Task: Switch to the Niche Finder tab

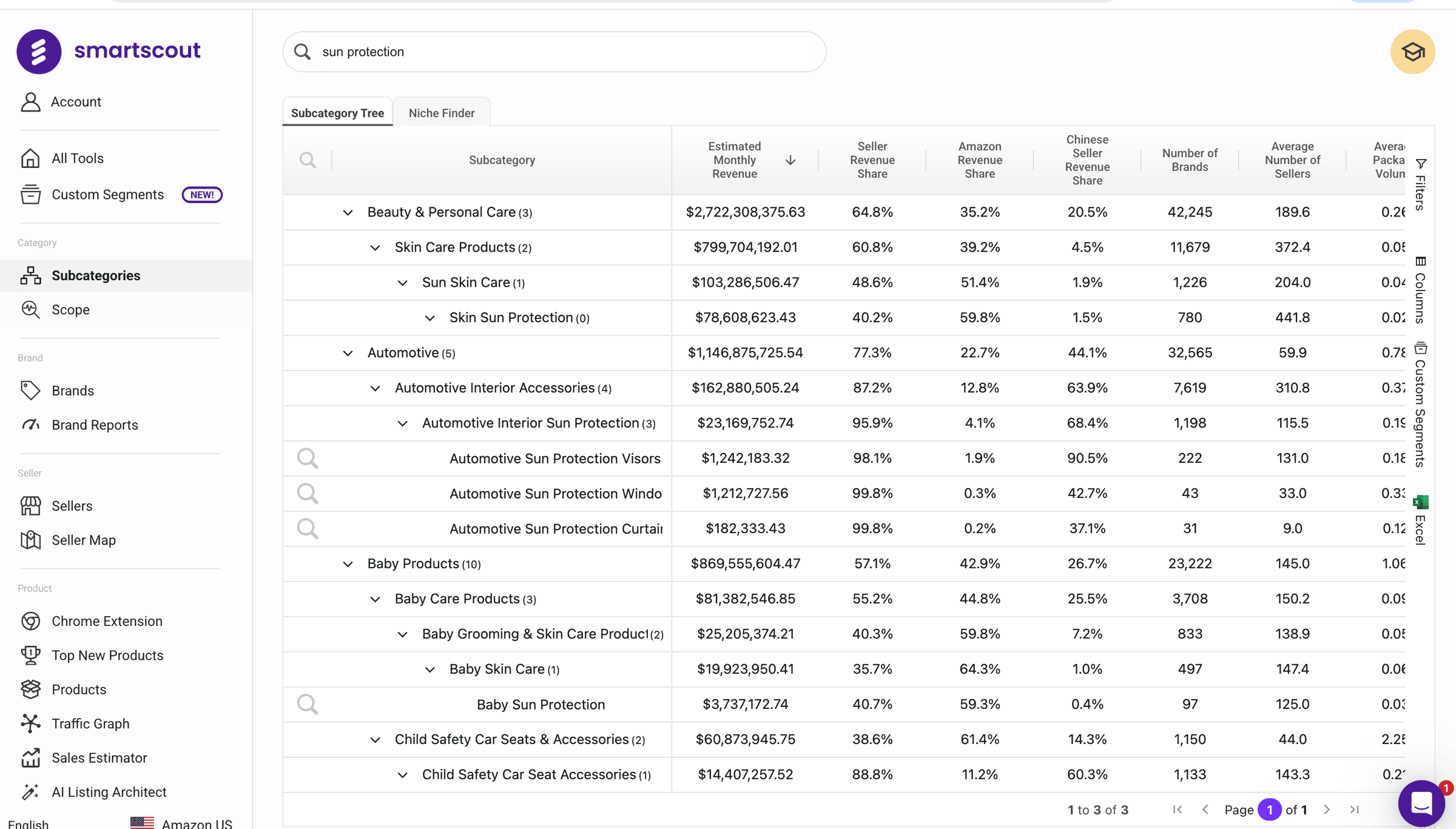Action: [441, 113]
